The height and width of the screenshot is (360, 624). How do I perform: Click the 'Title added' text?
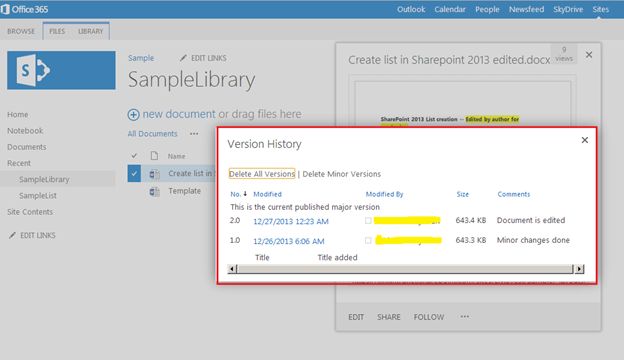tap(337, 258)
